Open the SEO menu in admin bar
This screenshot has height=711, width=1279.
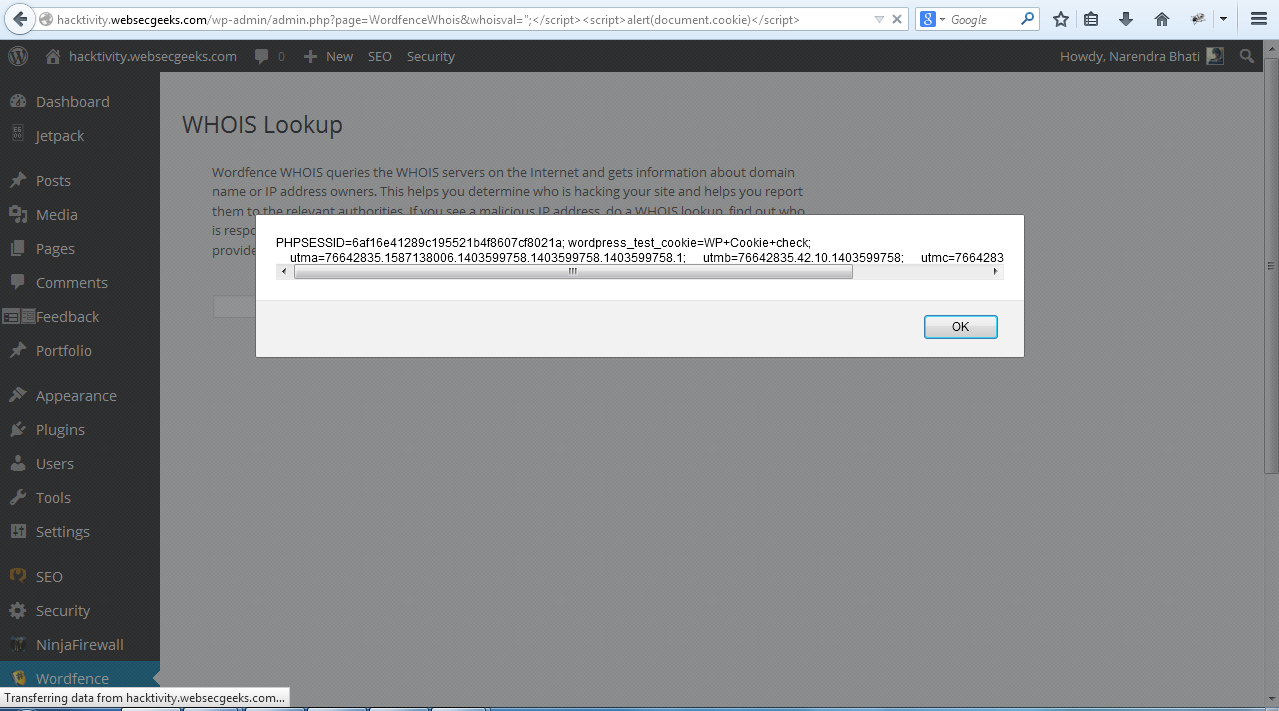[x=380, y=56]
